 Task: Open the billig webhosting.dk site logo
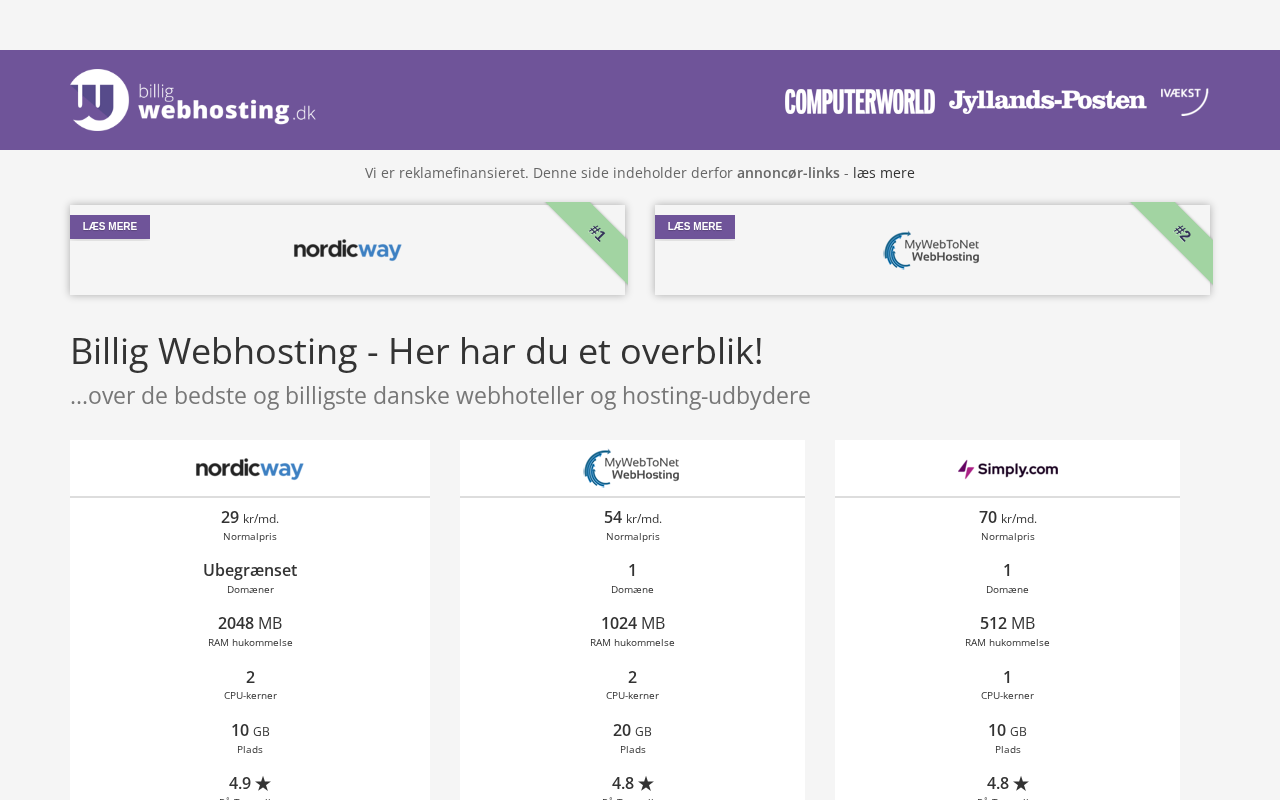(193, 100)
